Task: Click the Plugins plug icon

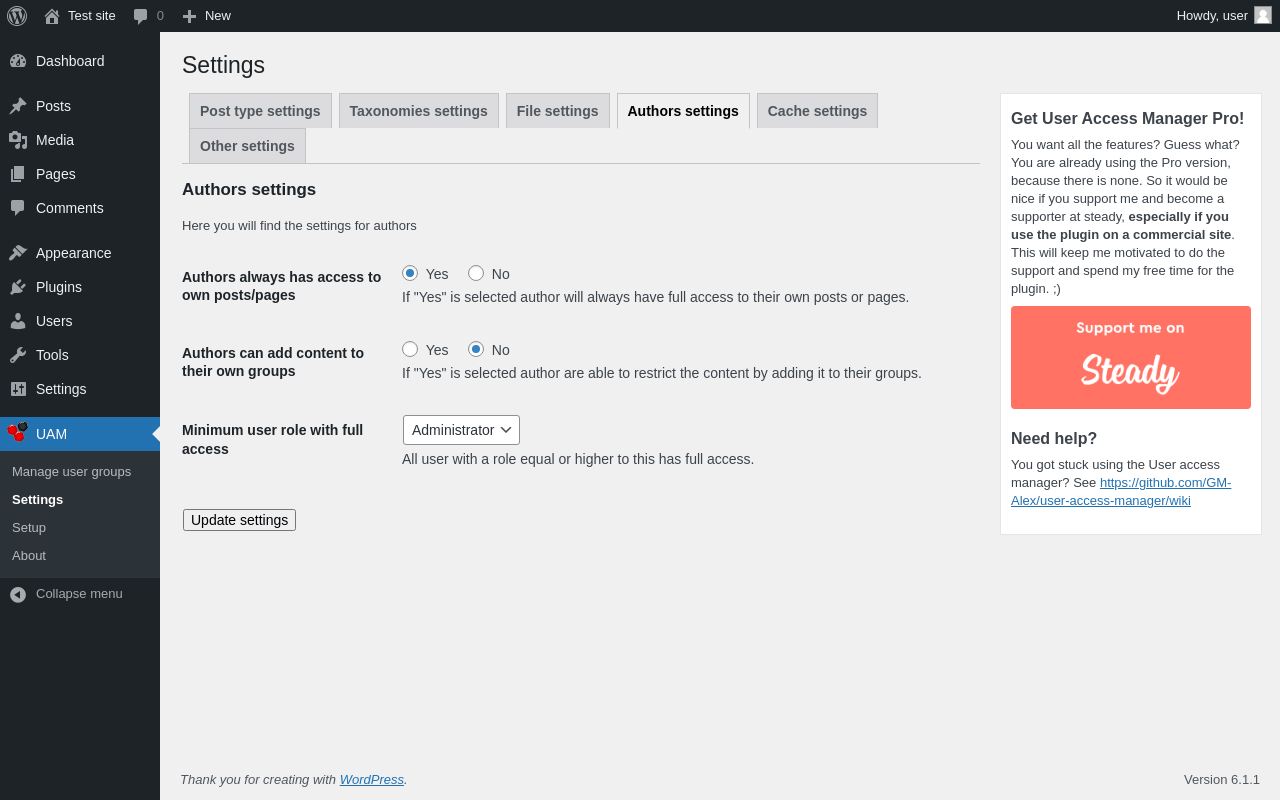Action: 18,287
